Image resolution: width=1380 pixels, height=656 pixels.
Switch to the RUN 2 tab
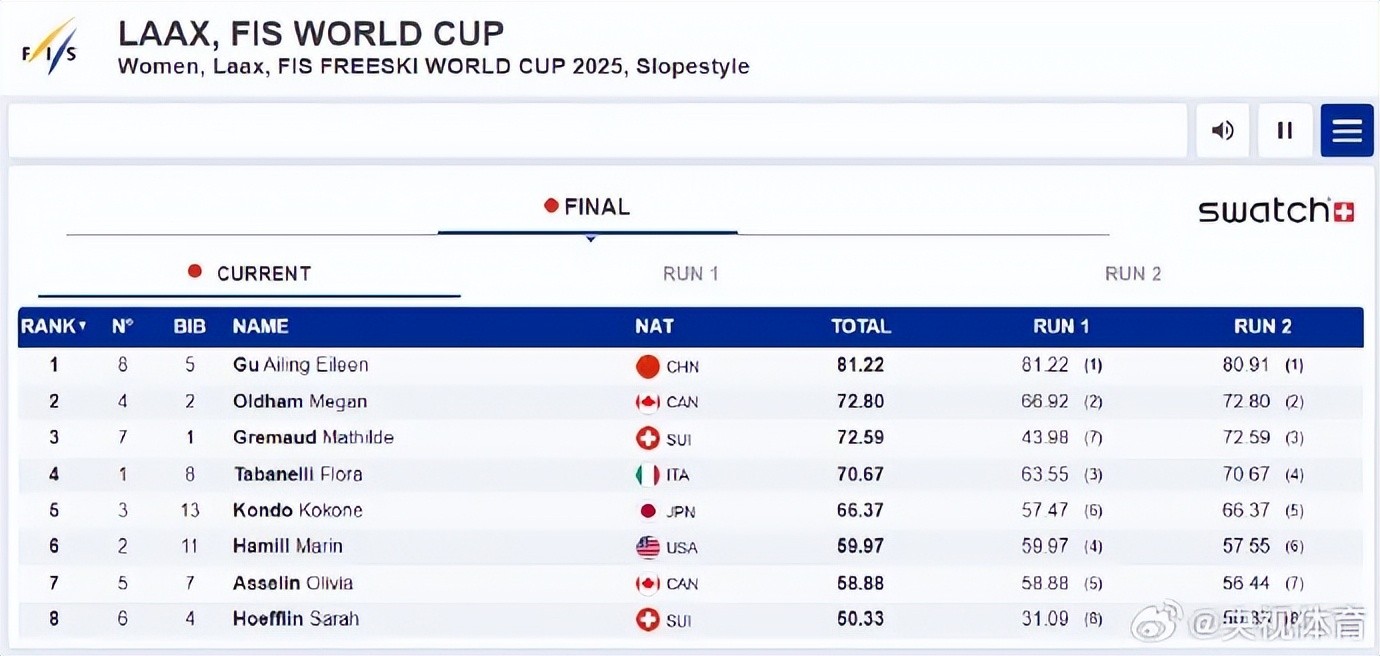1132,274
